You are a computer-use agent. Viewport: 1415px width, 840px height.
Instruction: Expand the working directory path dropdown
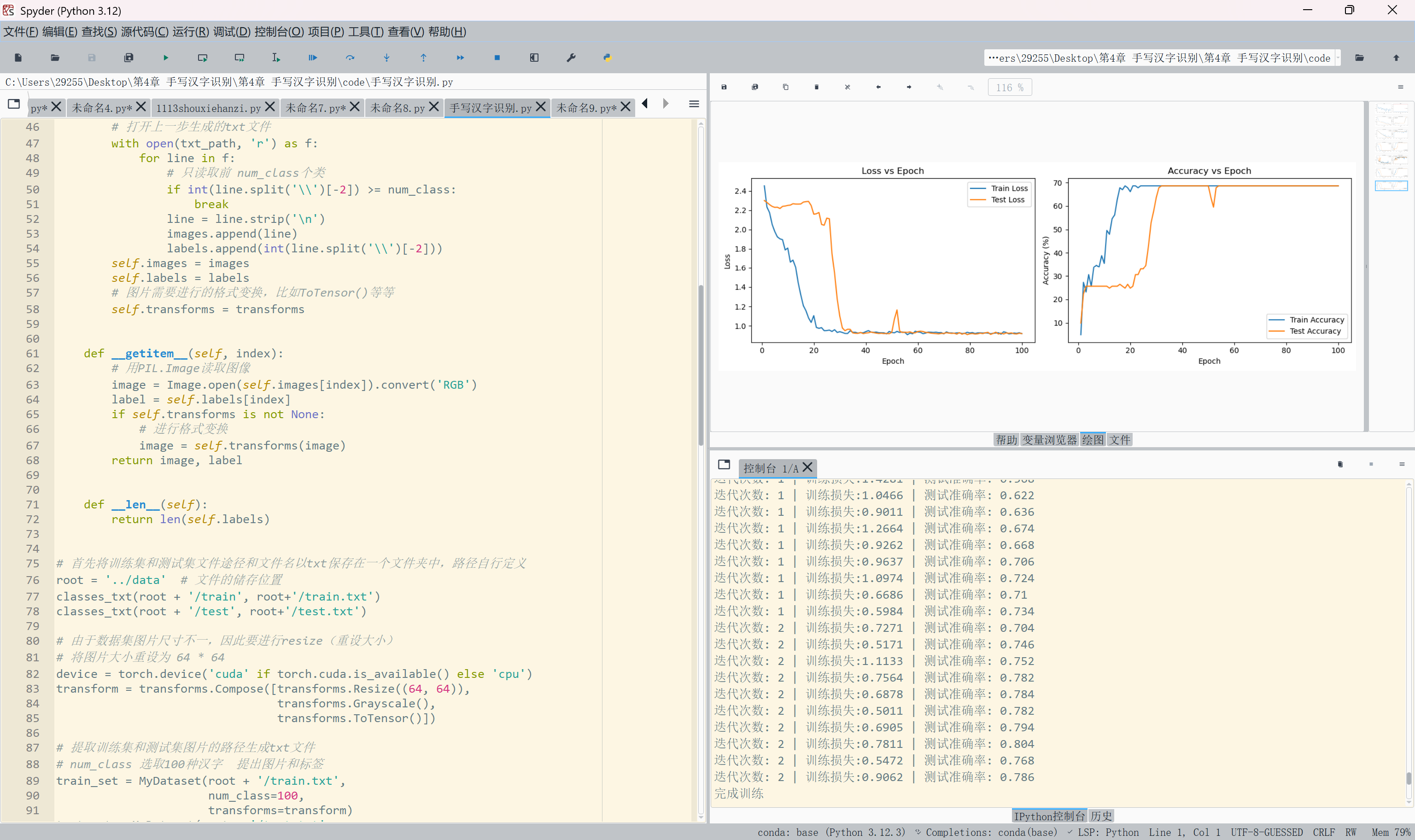pyautogui.click(x=1338, y=58)
